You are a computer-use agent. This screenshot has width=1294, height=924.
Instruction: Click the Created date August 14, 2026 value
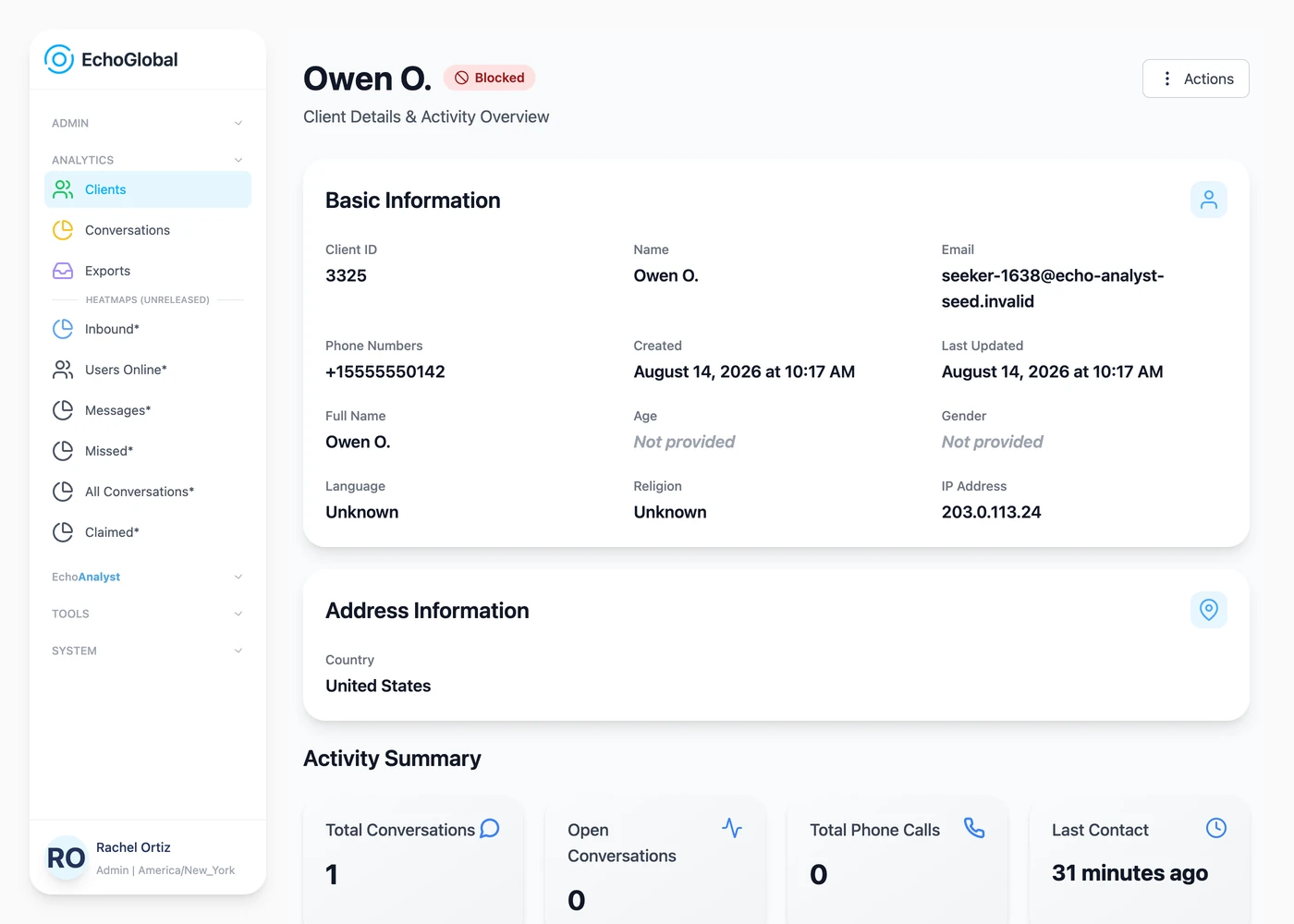[x=744, y=371]
